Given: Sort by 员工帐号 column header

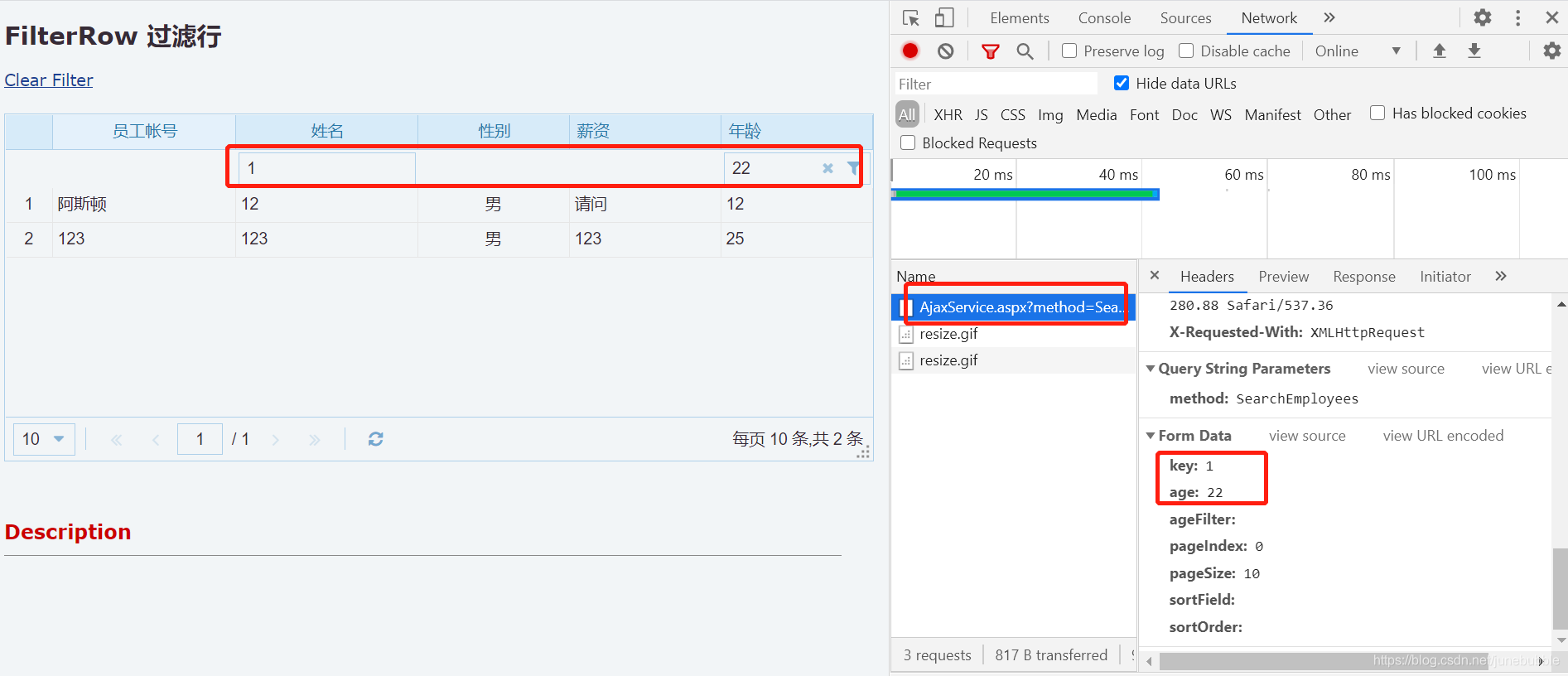Looking at the screenshot, I should tap(144, 131).
